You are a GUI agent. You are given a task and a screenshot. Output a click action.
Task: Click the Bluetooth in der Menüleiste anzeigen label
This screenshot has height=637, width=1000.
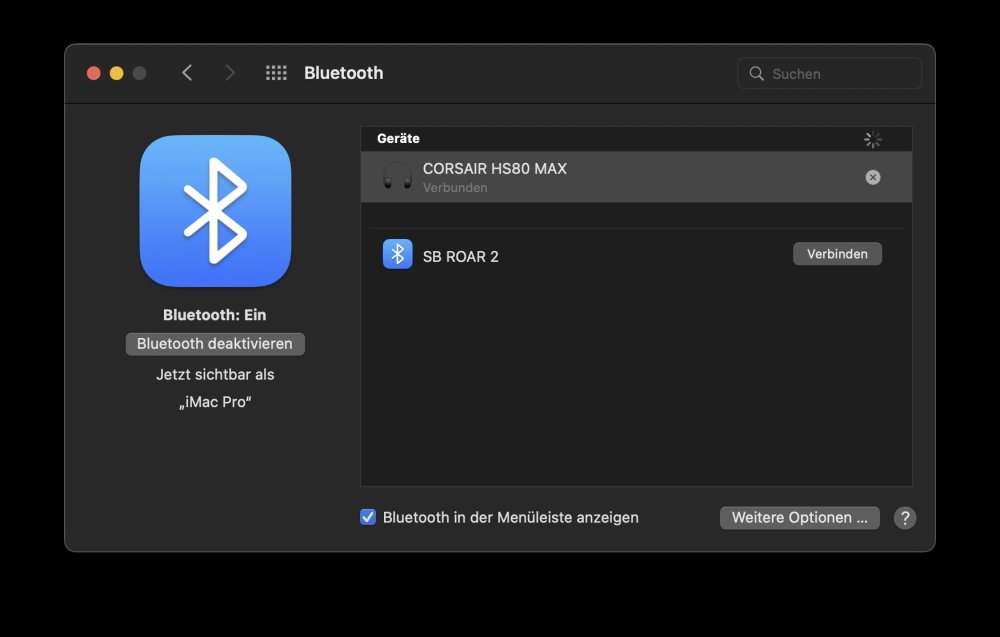click(510, 517)
